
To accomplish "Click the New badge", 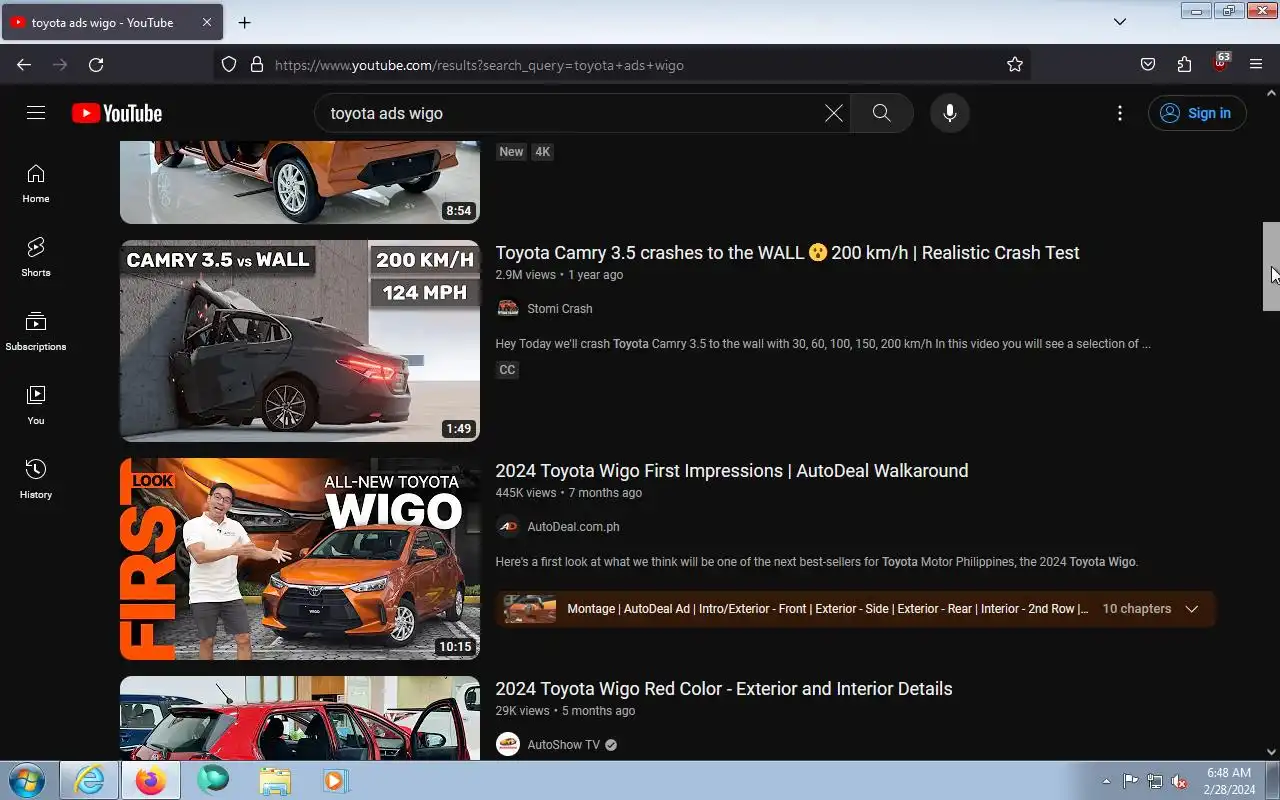I will 511,152.
